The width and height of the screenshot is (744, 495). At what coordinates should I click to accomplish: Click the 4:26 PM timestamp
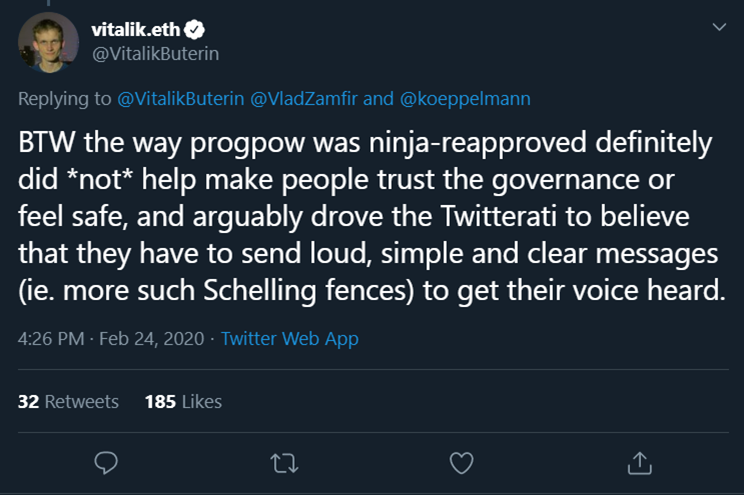[x=51, y=339]
